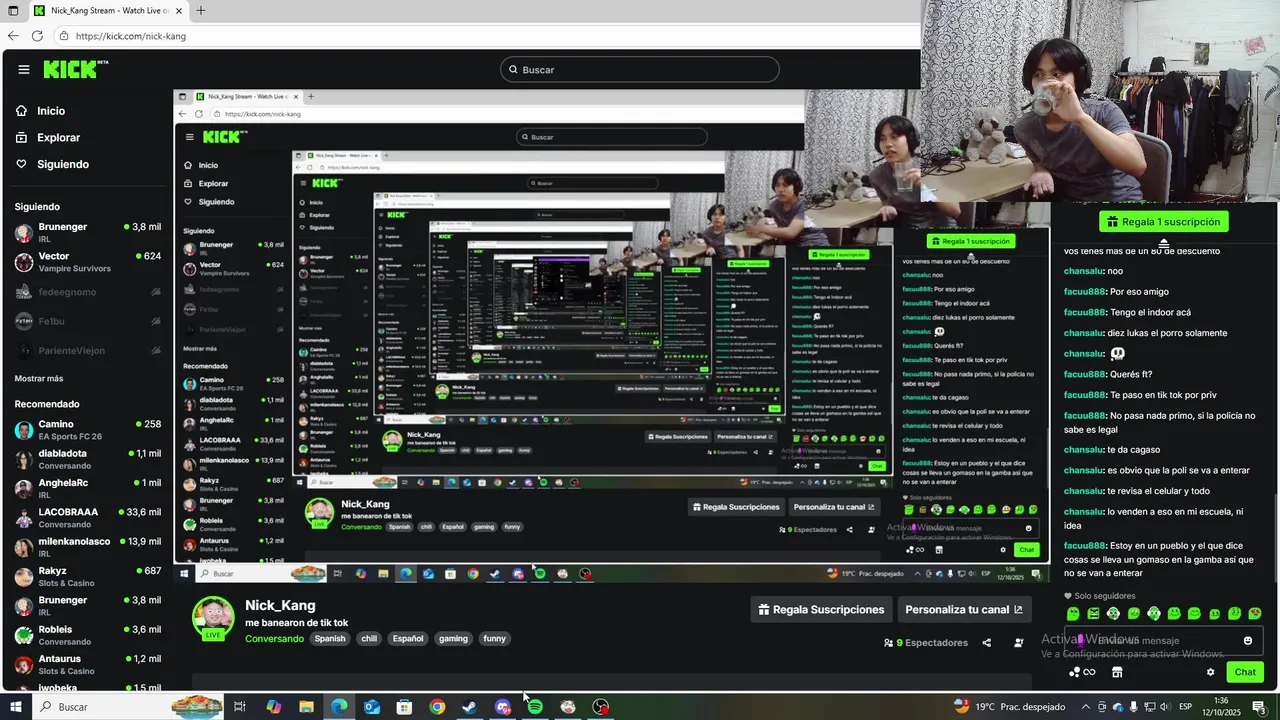Select the Spanish tag

coord(329,639)
